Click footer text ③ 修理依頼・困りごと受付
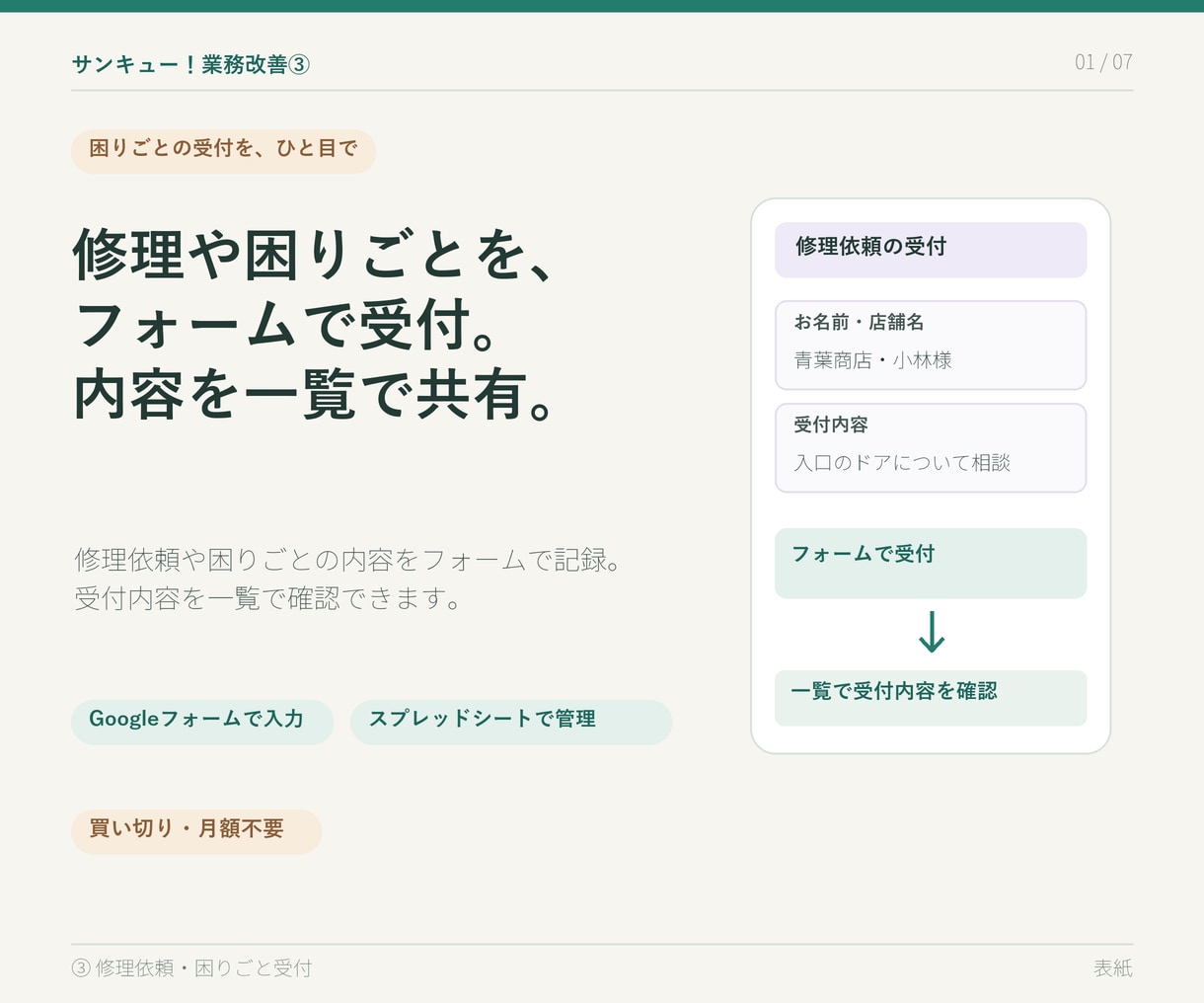 point(192,968)
